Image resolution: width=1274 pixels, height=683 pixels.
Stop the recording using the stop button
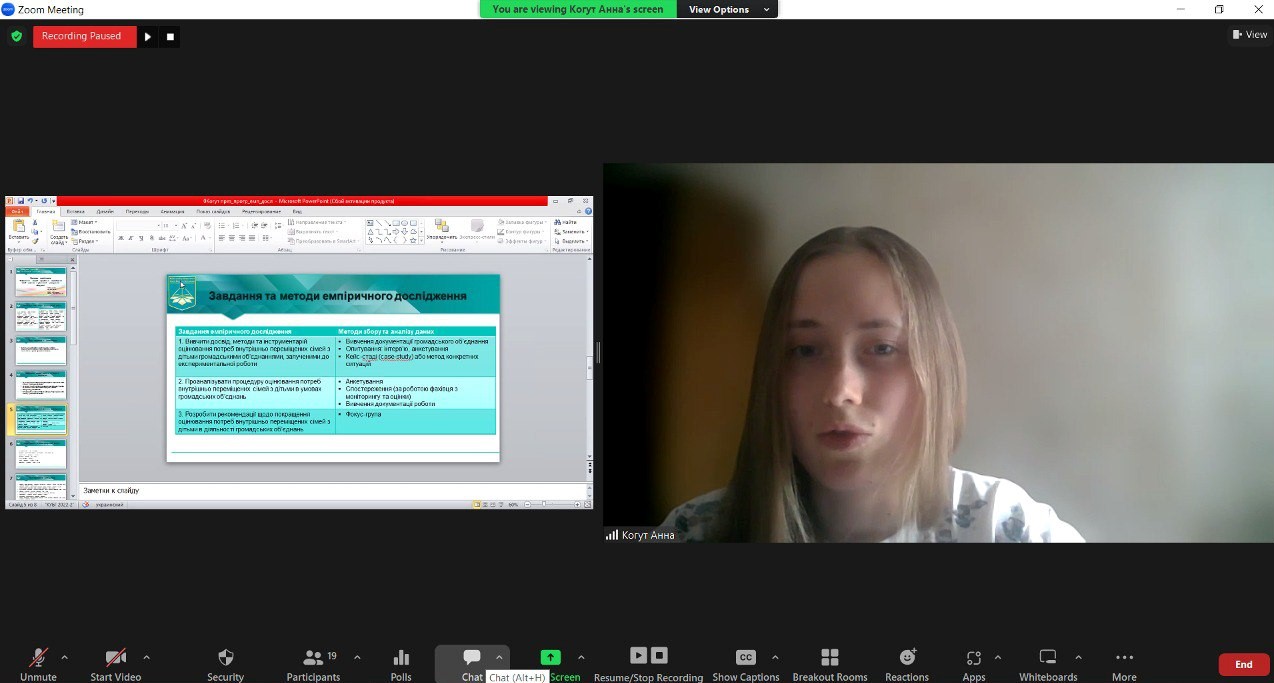(x=170, y=37)
